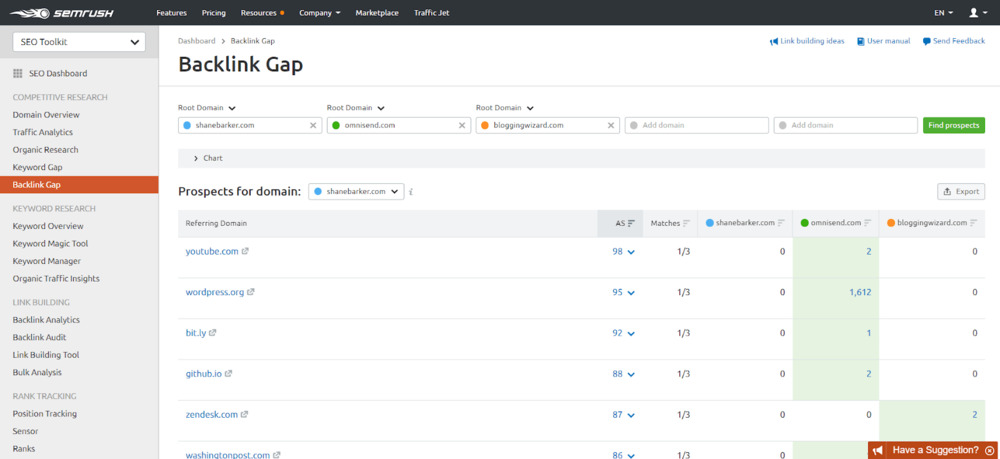Open the Prospects for domain shanebarker.com dropdown
Screen dimensions: 1000x459
pos(356,191)
